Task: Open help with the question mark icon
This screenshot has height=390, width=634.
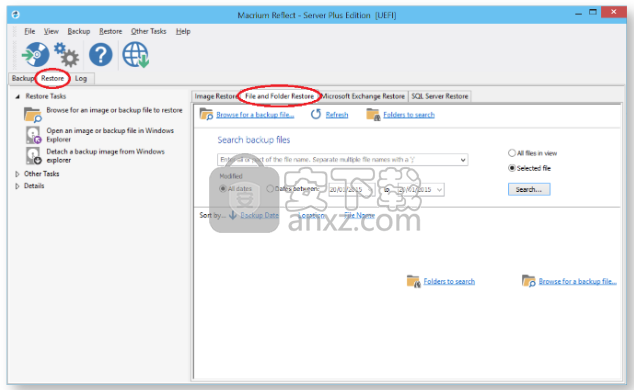Action: [x=101, y=55]
